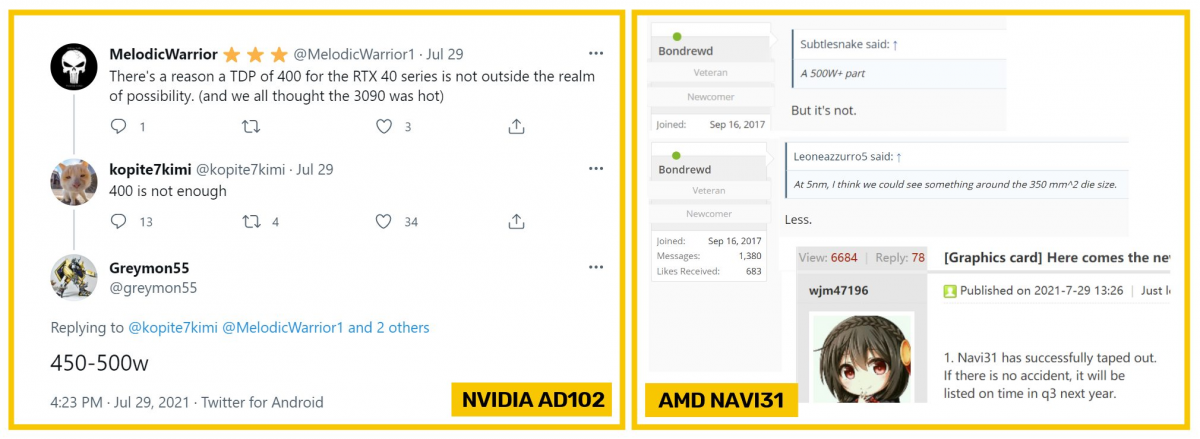
Task: Like MelodicWarrior's tweet with heart icon
Action: 384,126
